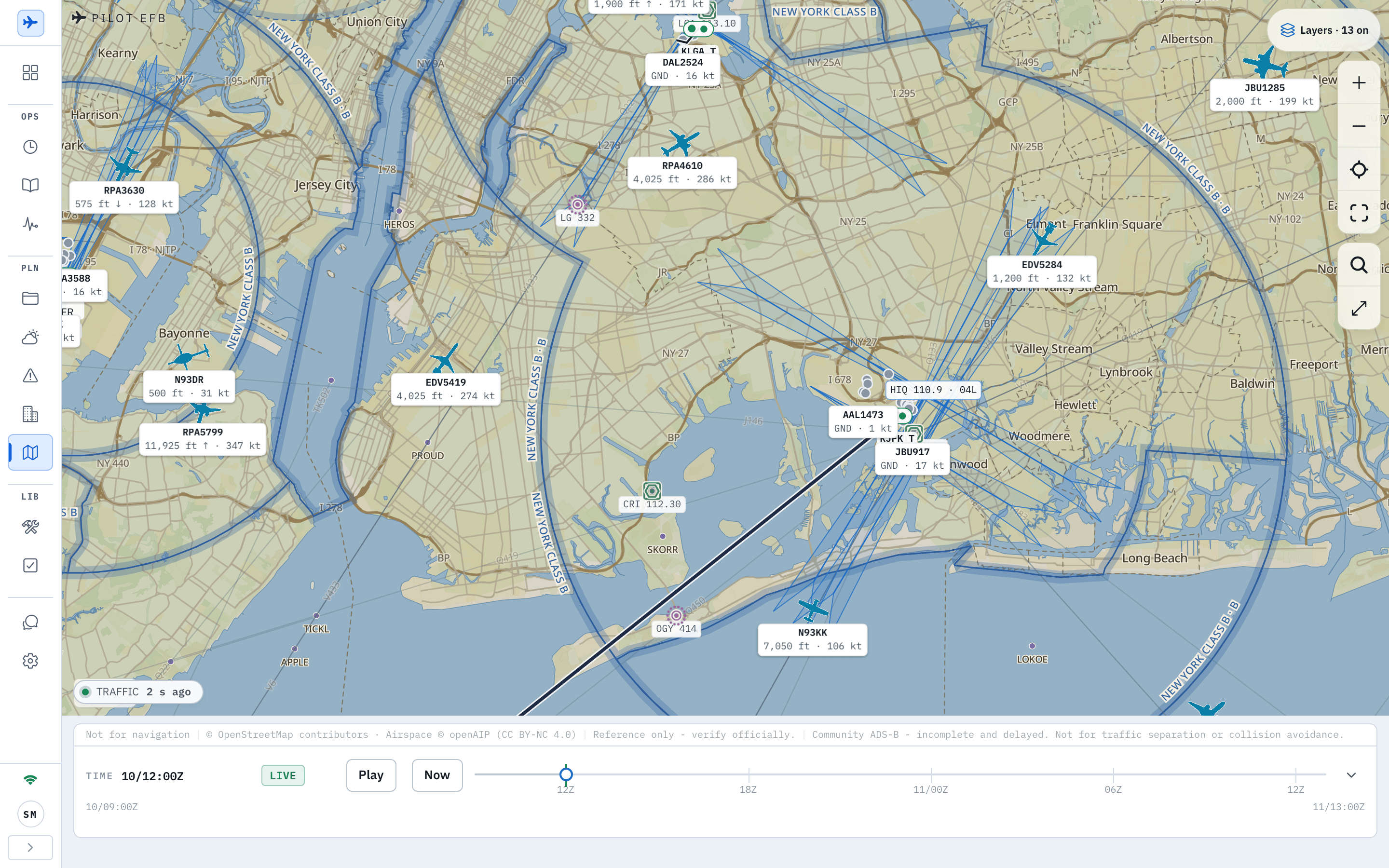Viewport: 1389px width, 868px height.
Task: Open the clock icon under OPS
Action: [30, 147]
